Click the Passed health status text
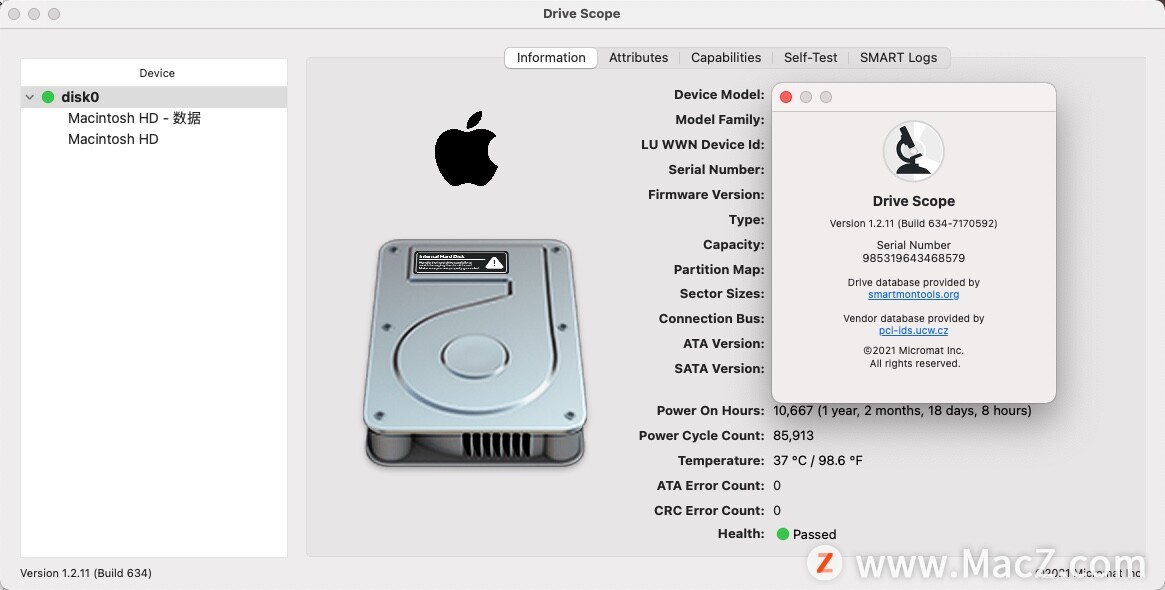 coord(814,534)
